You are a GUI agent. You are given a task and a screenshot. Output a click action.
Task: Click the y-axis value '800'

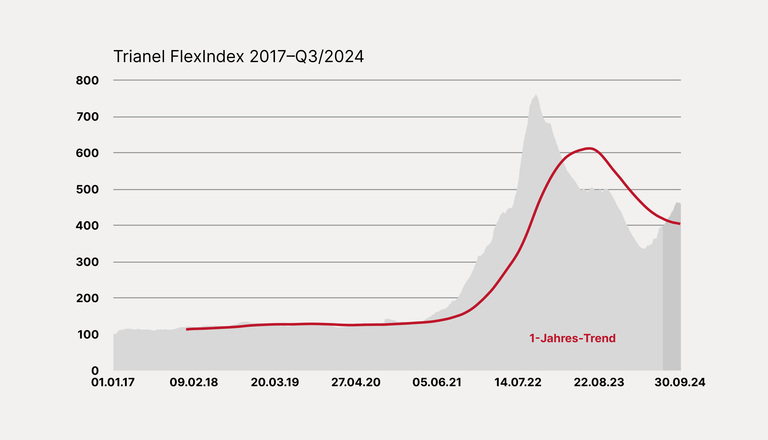coord(87,80)
